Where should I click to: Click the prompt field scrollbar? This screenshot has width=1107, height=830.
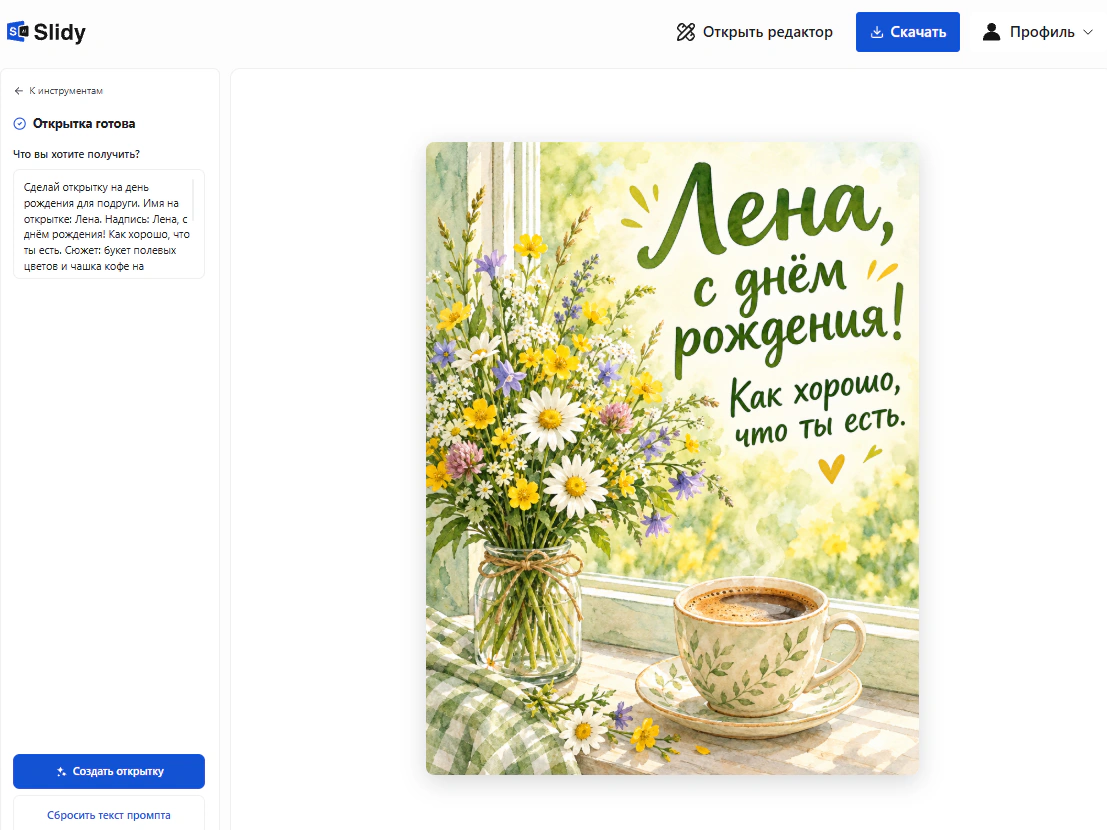tap(193, 201)
